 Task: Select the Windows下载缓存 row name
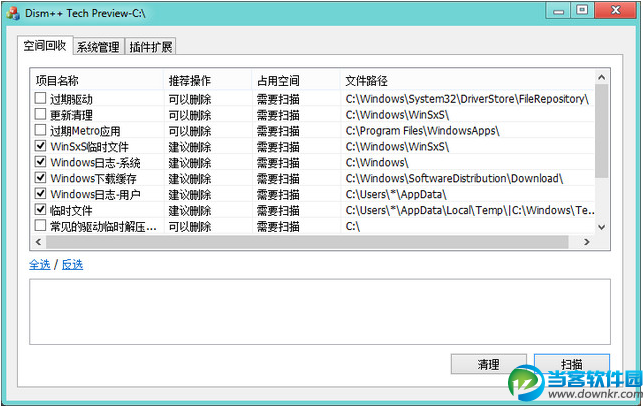click(x=93, y=179)
